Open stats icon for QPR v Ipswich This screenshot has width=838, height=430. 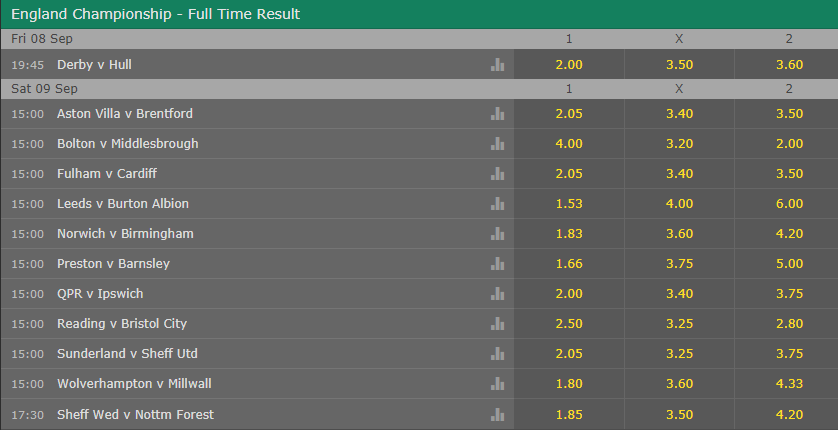point(497,294)
